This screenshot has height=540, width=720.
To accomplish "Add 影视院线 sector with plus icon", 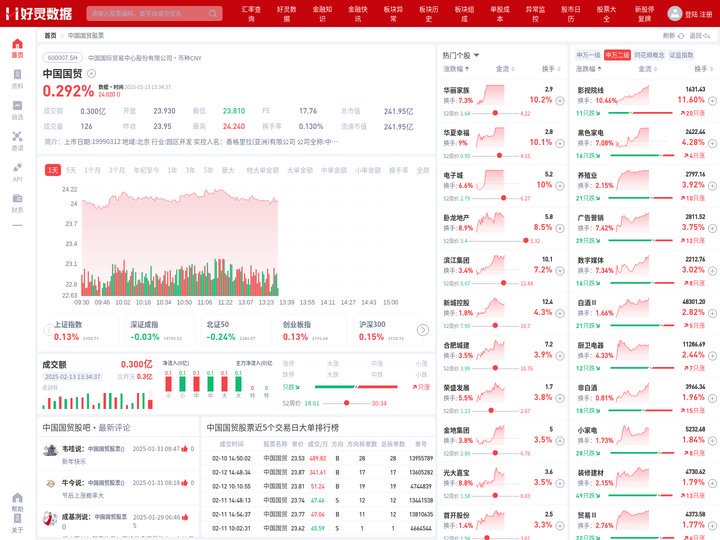I will 712,101.
